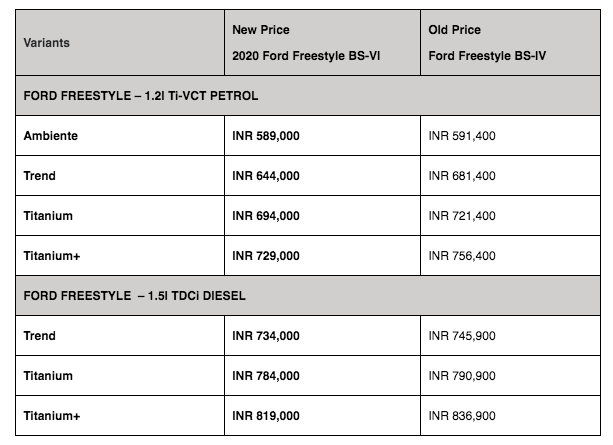613x445 pixels.
Task: Click the INR 591,400 old price
Action: (x=461, y=136)
